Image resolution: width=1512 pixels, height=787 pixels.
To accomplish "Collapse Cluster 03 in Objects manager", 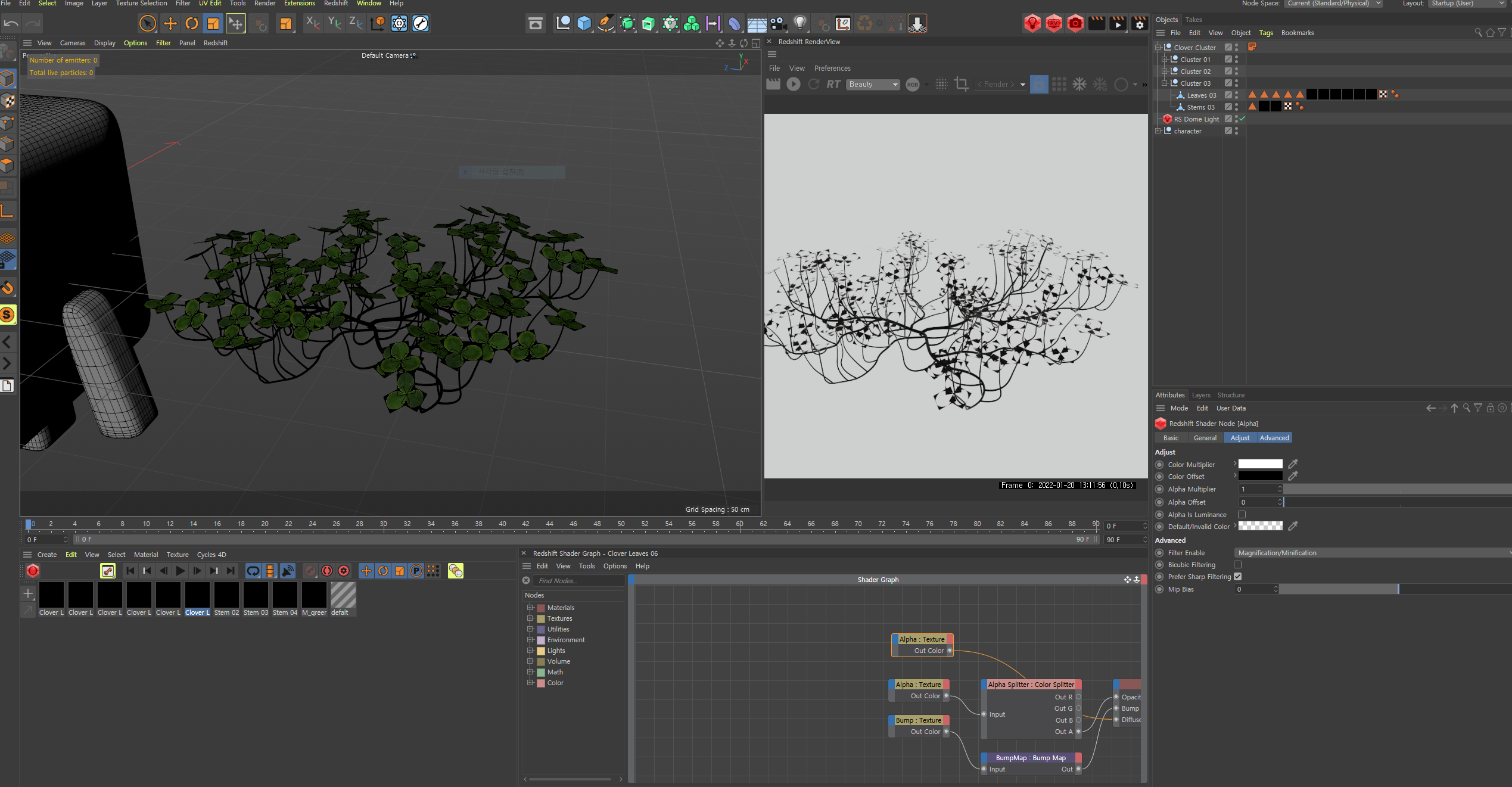I will [1165, 83].
